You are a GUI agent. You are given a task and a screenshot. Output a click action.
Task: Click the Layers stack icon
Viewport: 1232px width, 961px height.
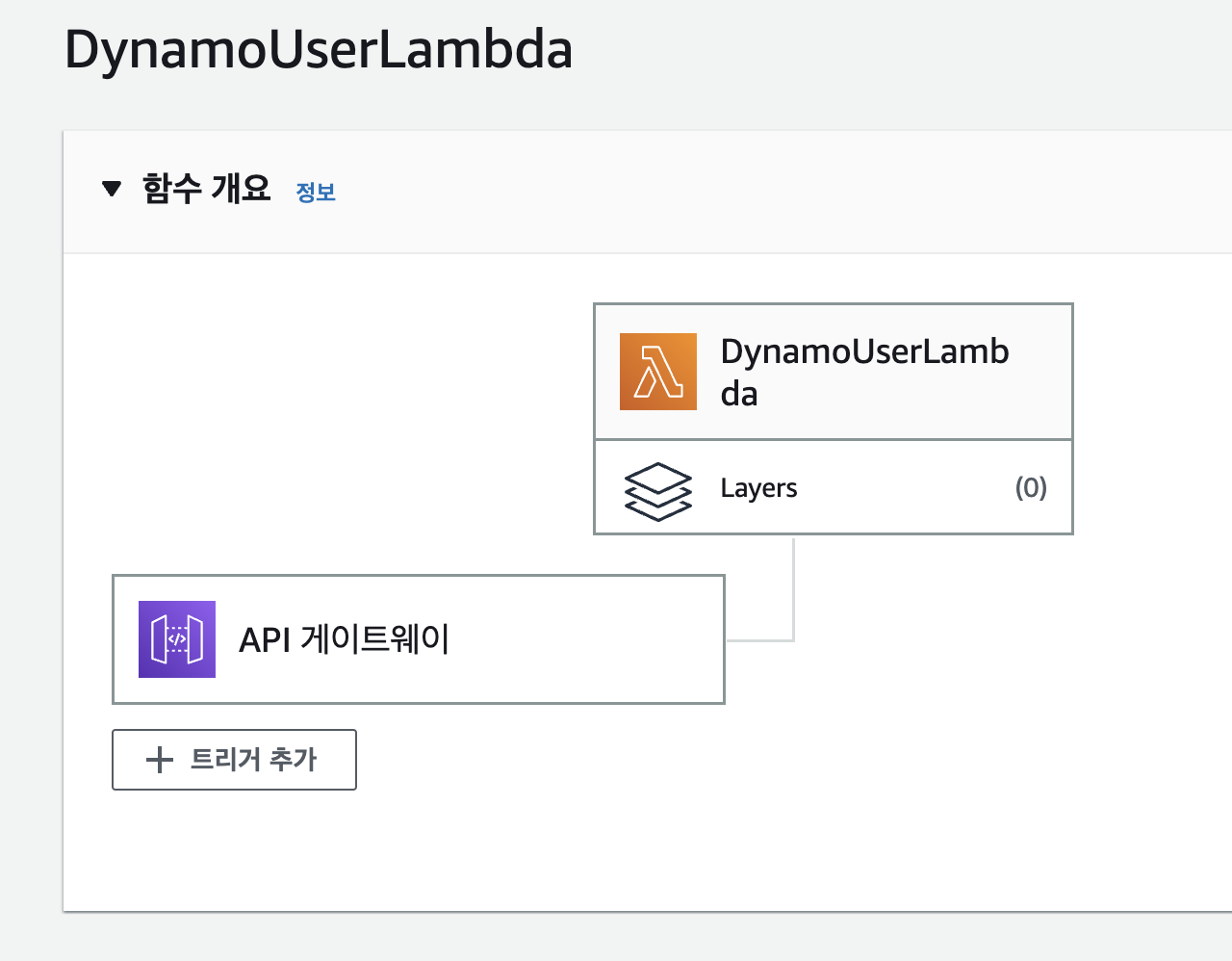click(x=658, y=491)
